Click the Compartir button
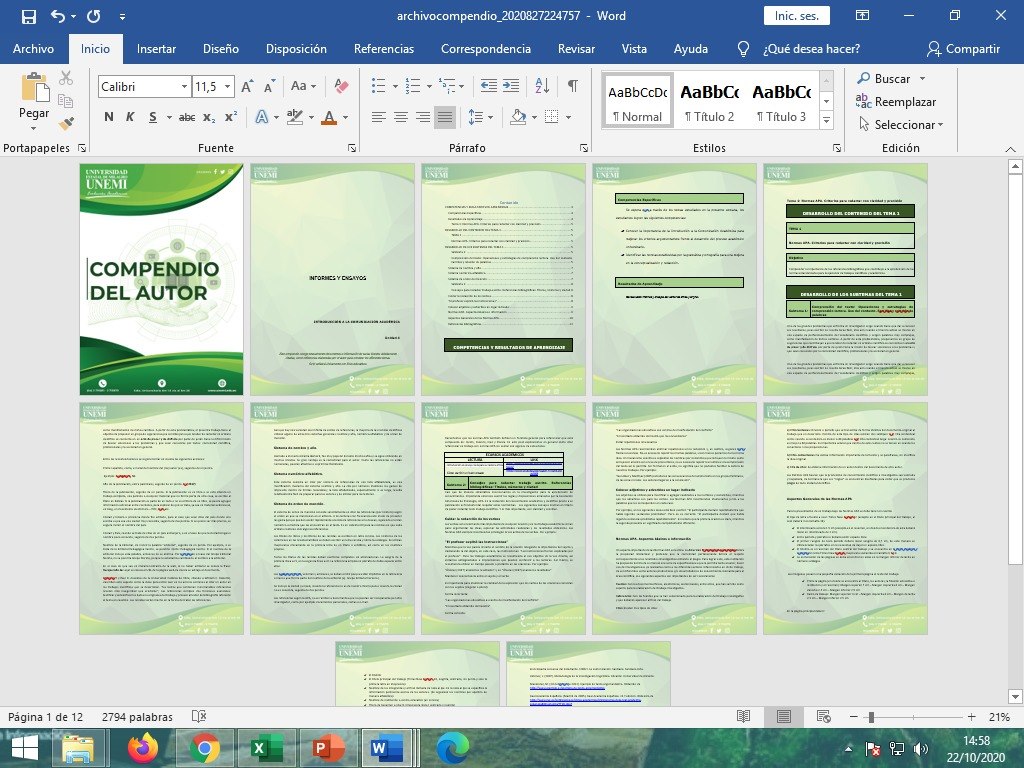Screen dimensions: 1024x768 962,49
